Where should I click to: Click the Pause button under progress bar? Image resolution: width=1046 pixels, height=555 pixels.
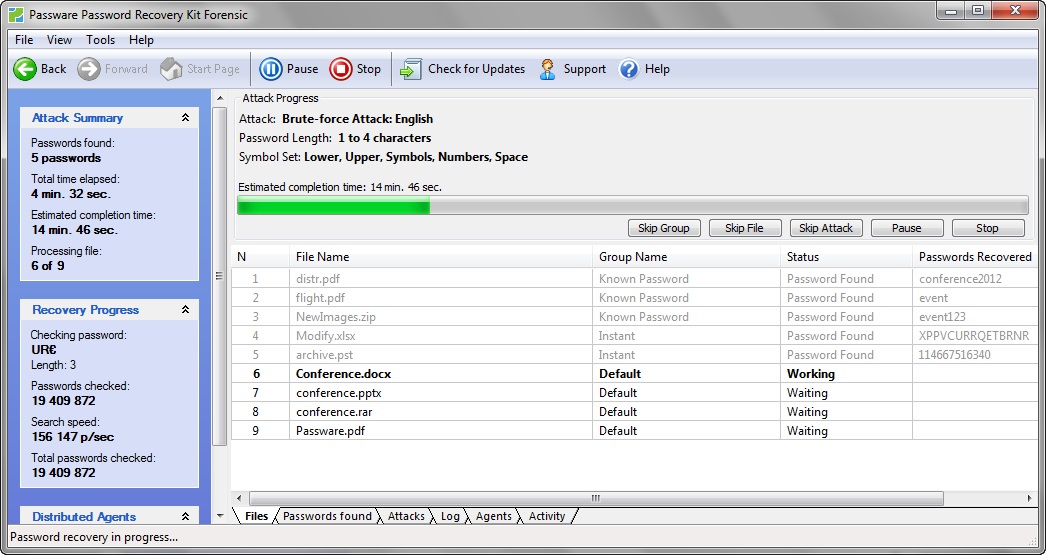[x=907, y=228]
